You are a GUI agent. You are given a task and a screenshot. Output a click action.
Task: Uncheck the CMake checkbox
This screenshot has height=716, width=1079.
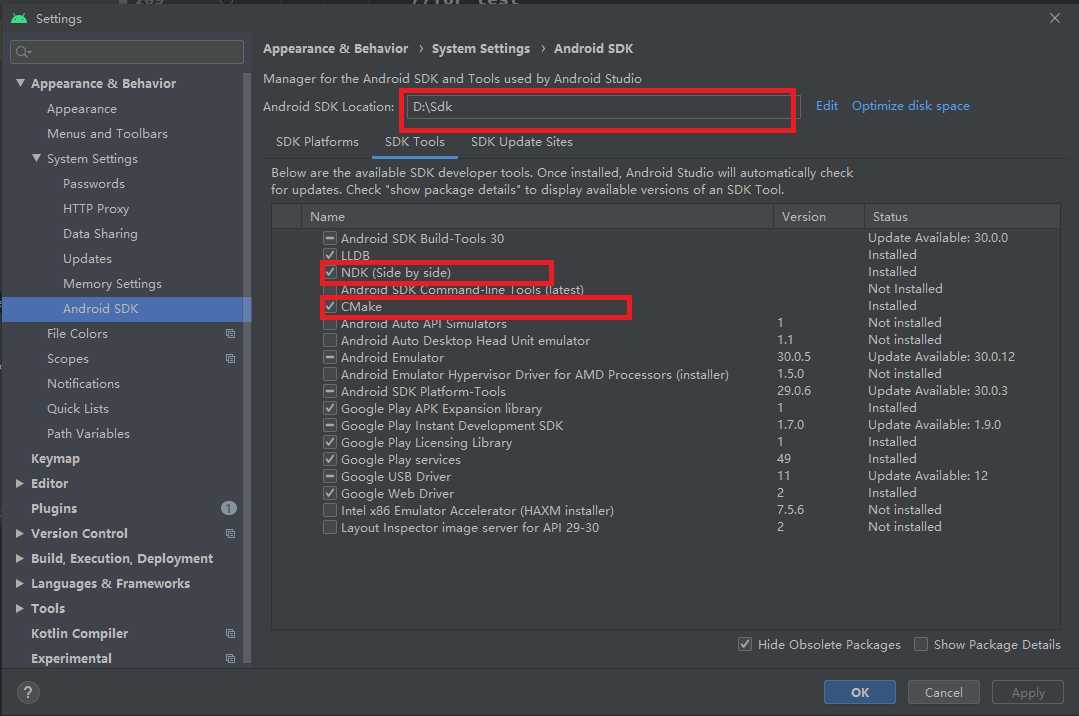[x=330, y=306]
